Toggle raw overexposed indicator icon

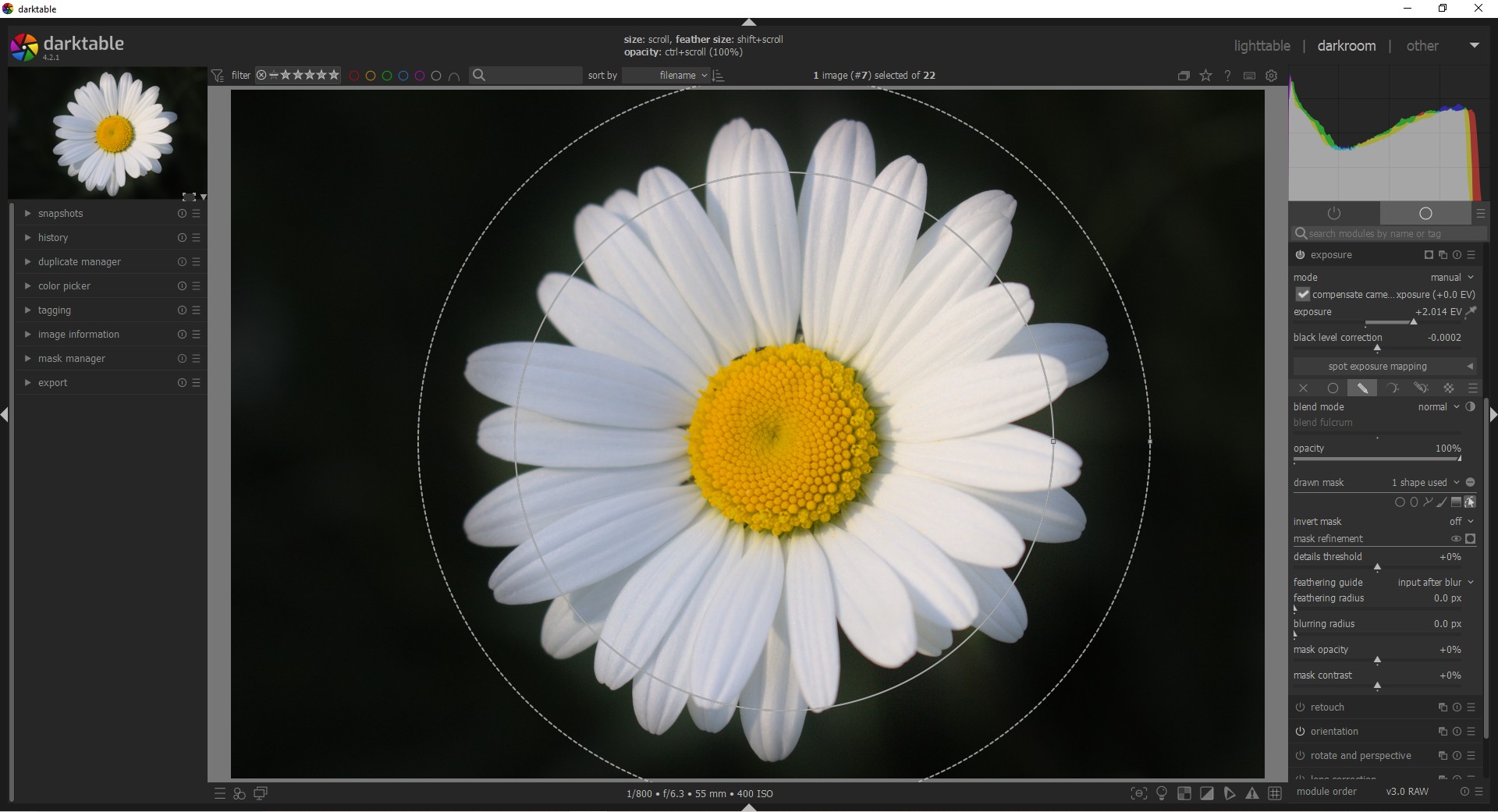[1184, 793]
